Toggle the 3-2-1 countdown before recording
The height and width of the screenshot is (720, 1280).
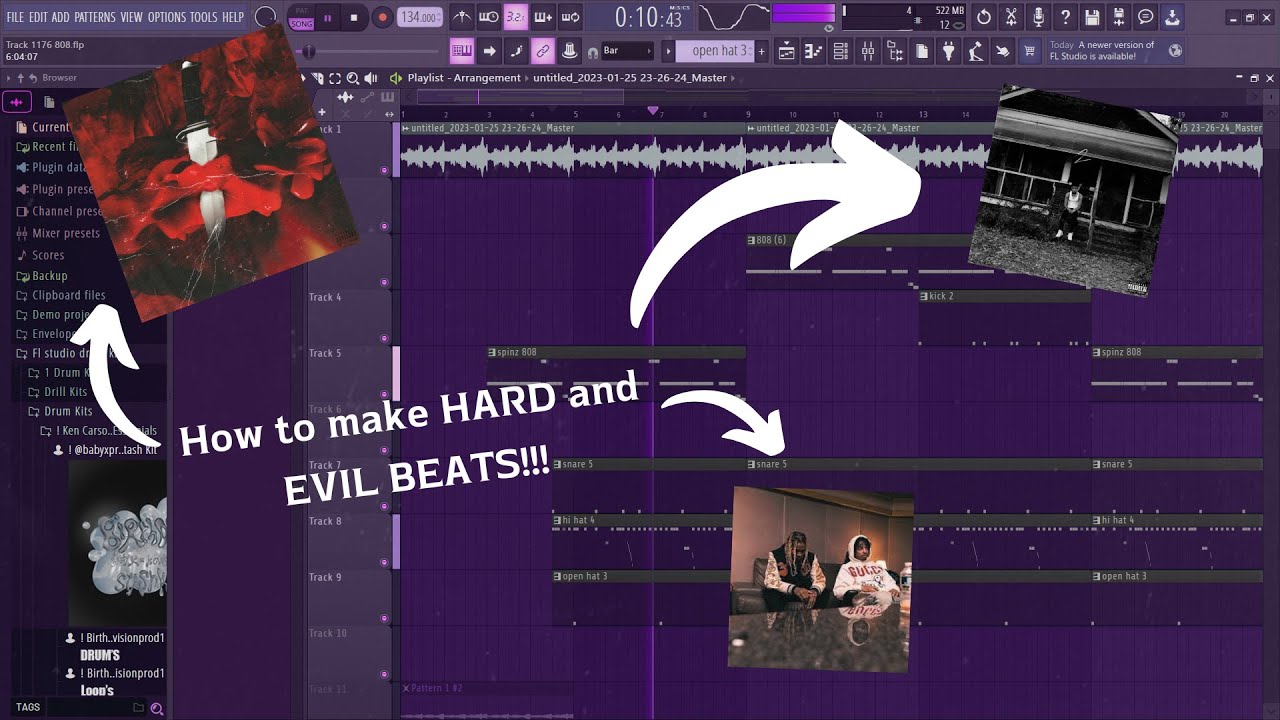coord(515,17)
